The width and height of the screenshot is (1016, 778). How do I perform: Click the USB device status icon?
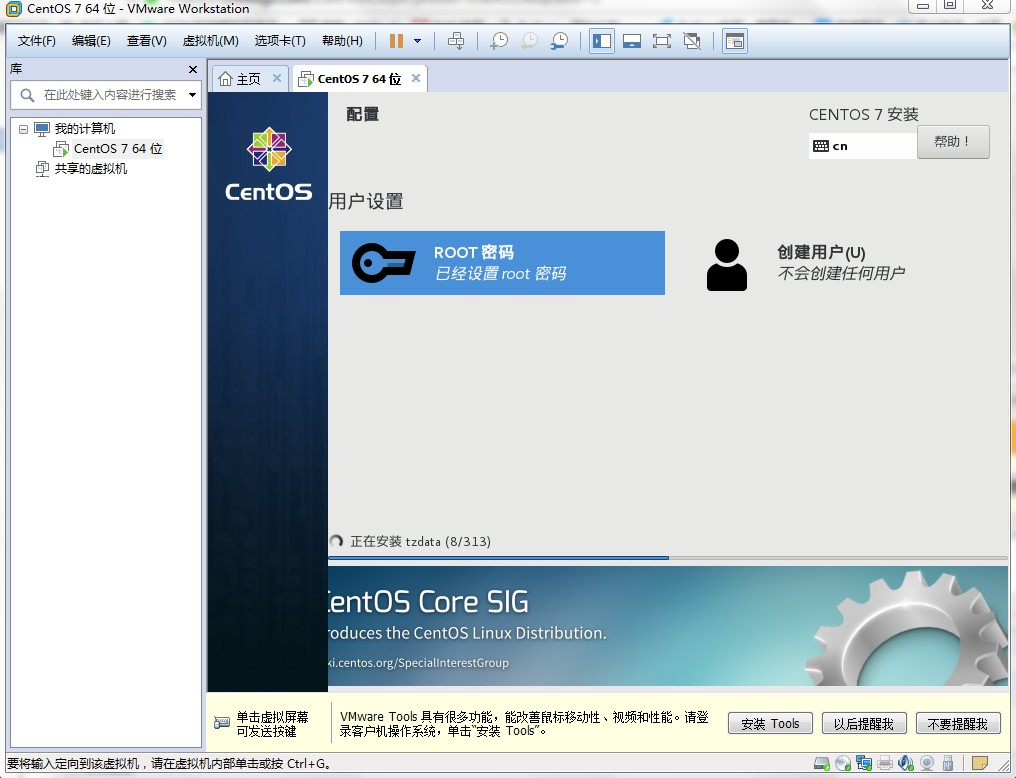coord(948,764)
